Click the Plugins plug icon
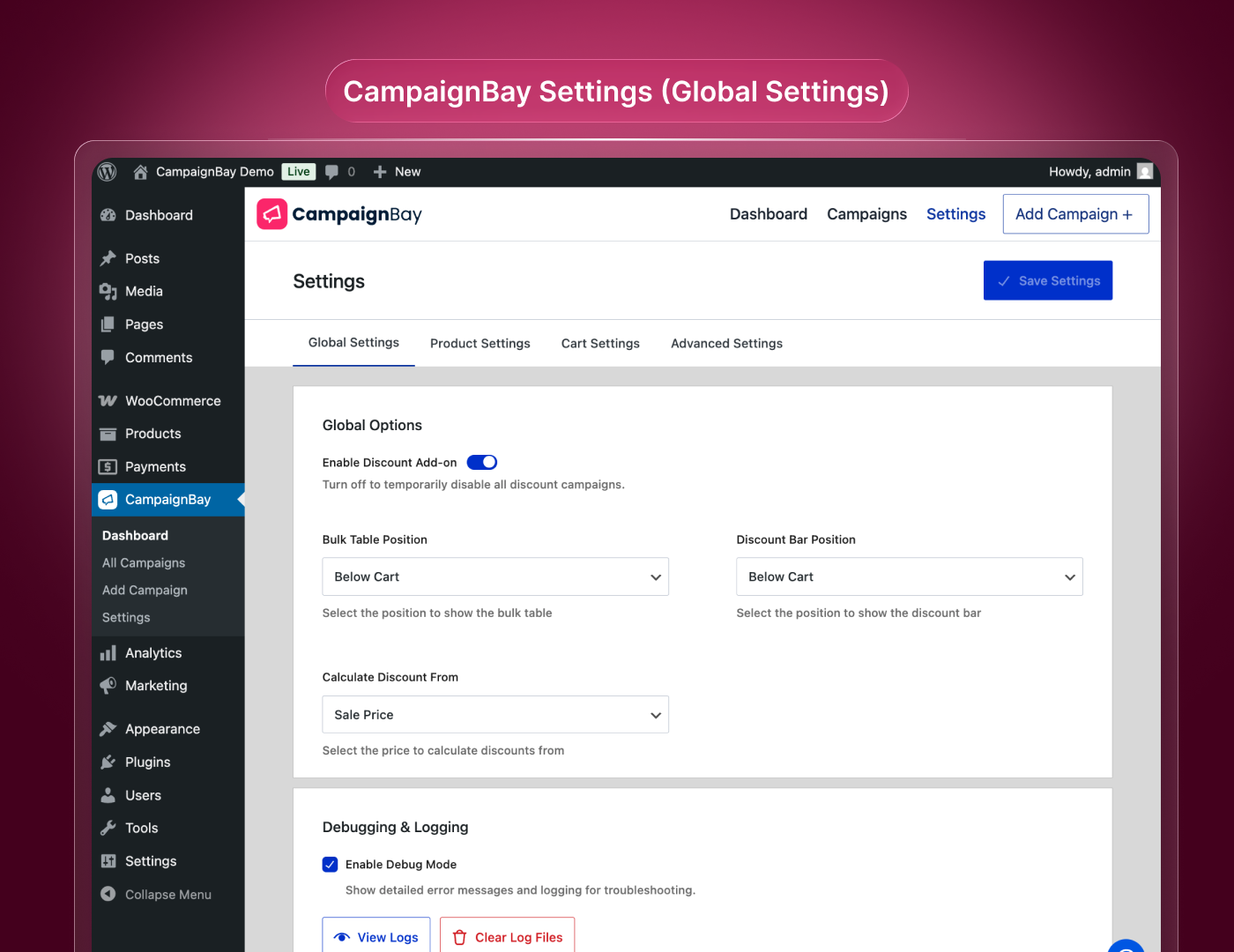This screenshot has height=952, width=1234. pyautogui.click(x=108, y=762)
